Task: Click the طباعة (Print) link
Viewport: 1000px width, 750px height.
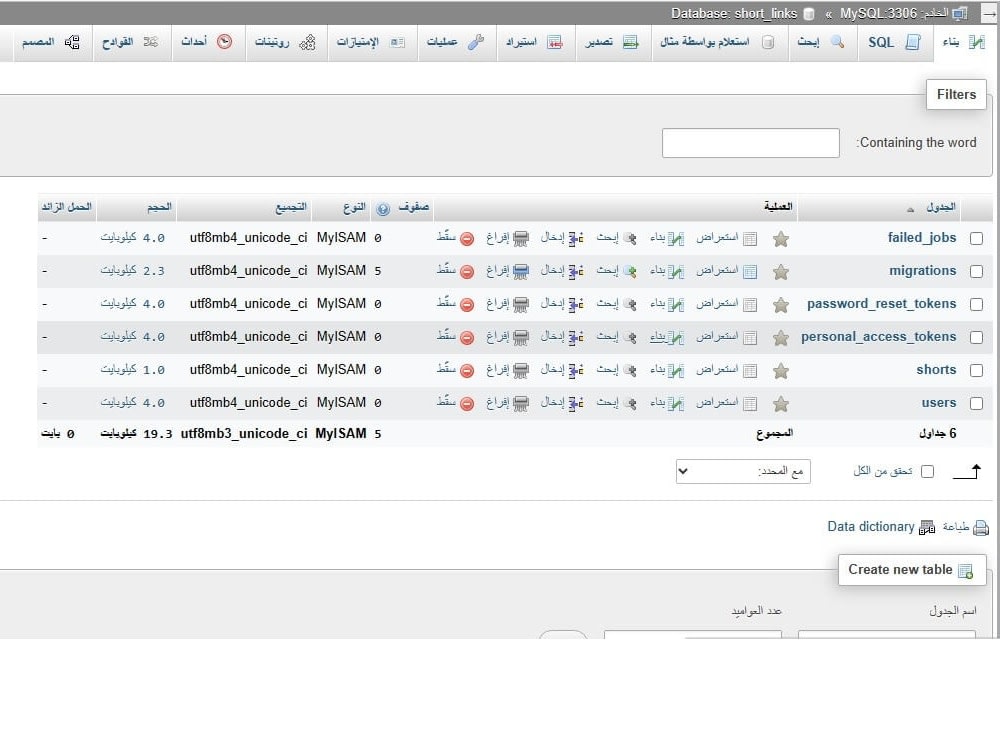Action: (x=956, y=527)
